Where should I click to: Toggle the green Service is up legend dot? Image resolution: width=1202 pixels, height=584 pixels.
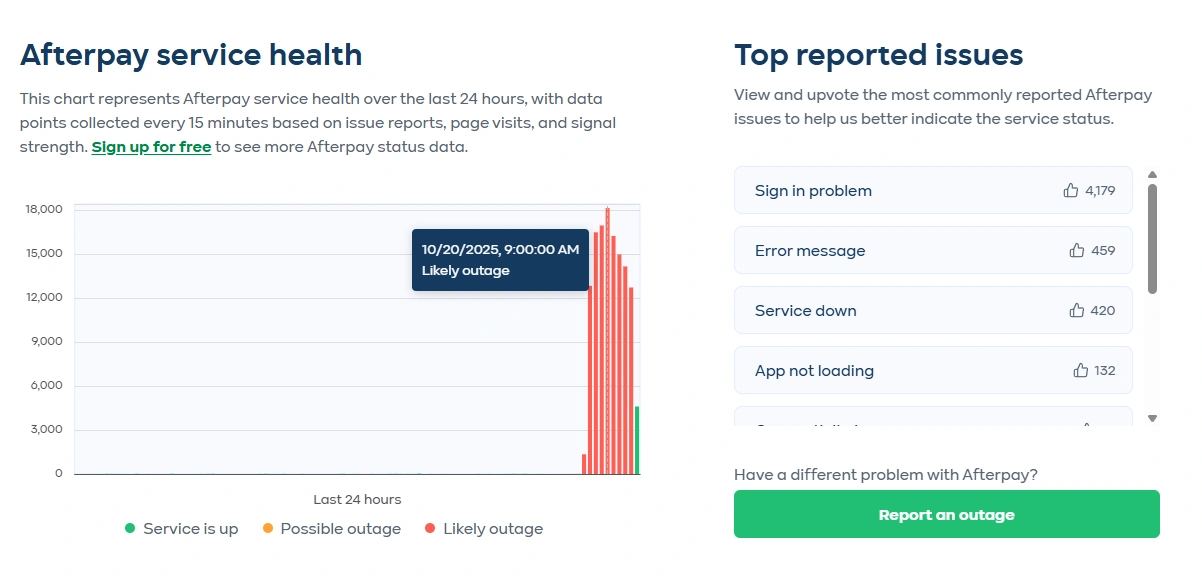click(130, 529)
